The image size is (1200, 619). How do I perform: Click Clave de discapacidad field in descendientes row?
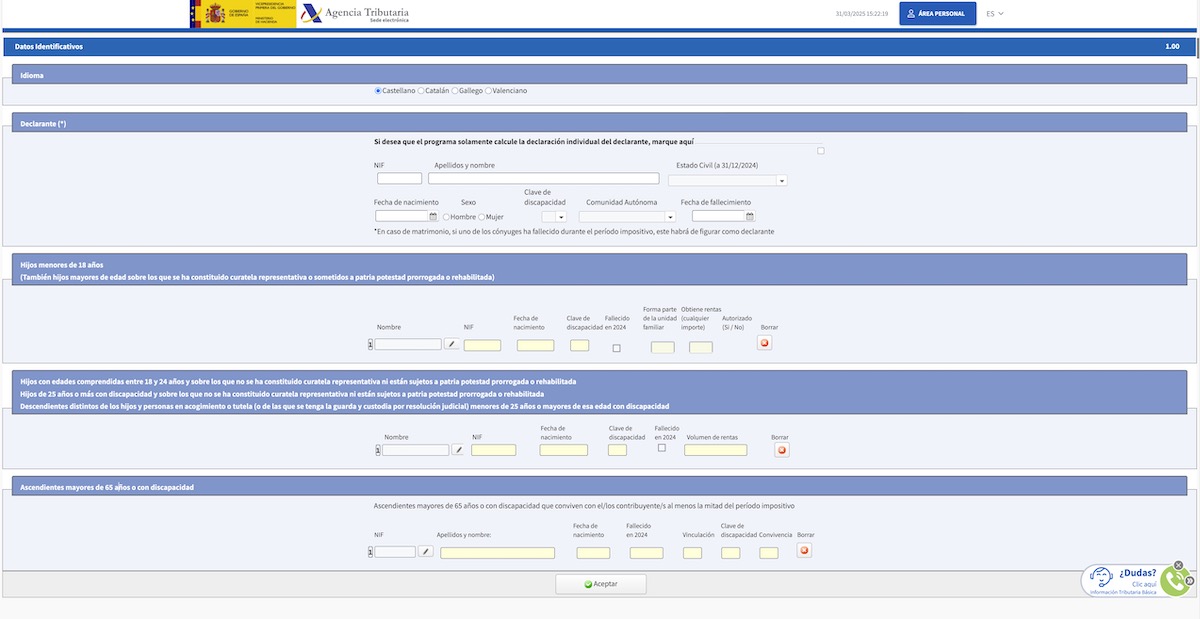pos(617,450)
